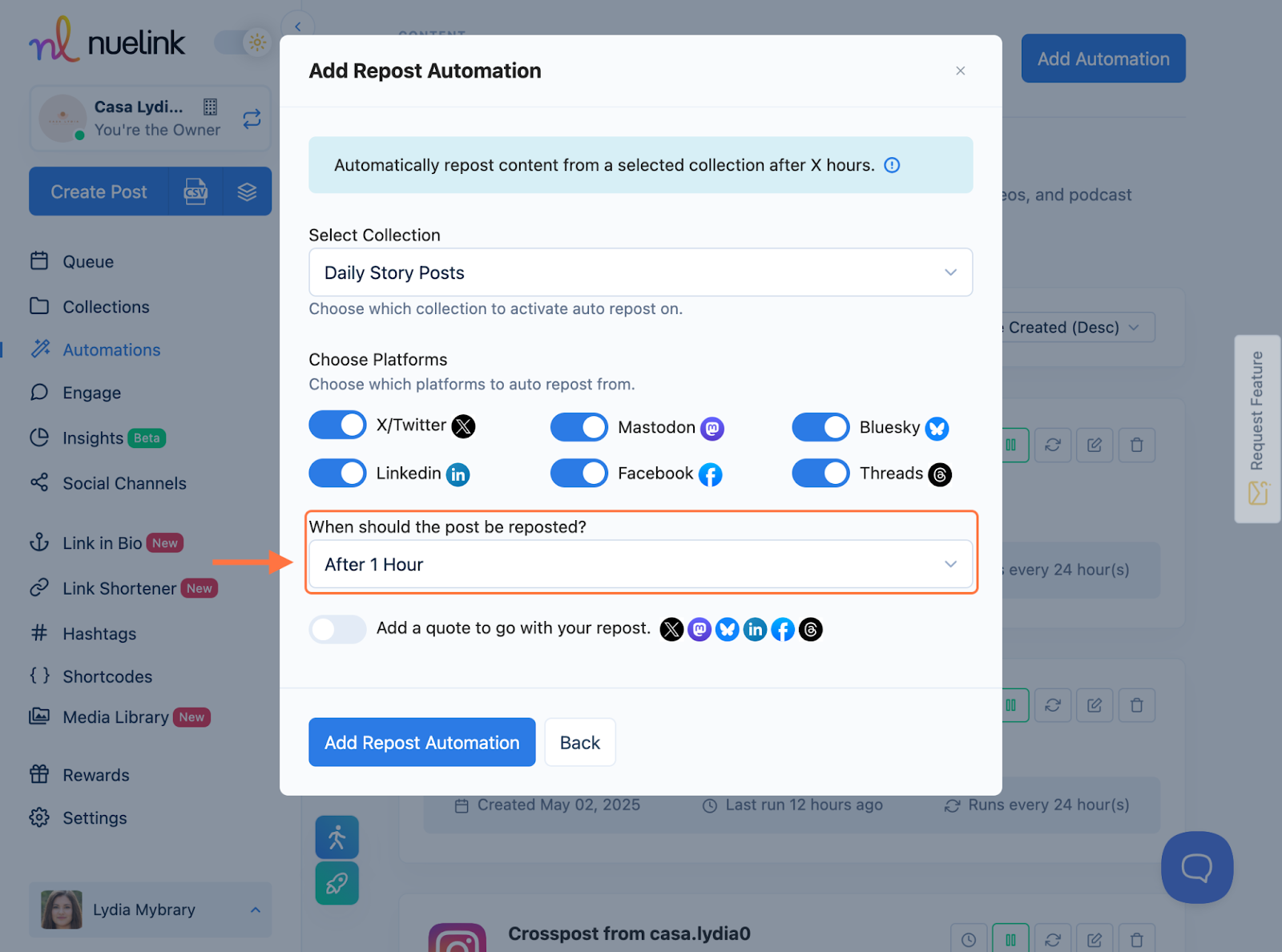1282x952 pixels.
Task: Click the Threads icon in the quote row
Action: point(811,630)
